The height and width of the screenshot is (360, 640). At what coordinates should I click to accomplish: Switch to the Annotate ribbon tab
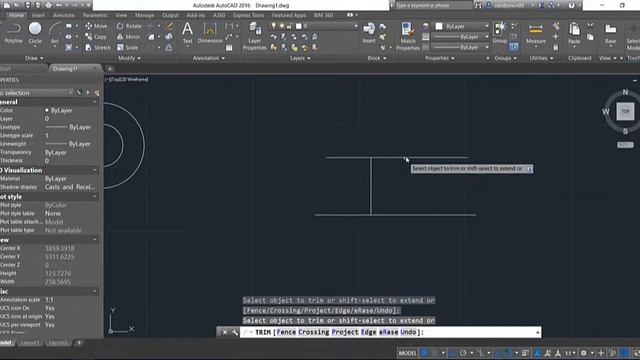click(64, 15)
